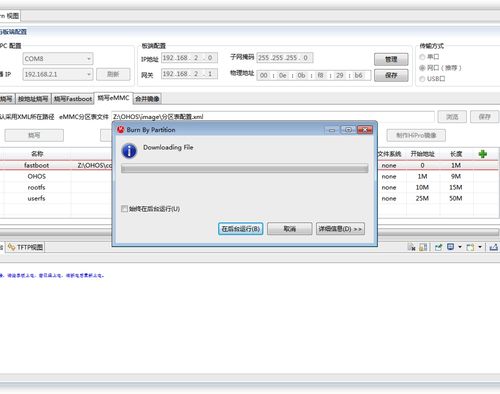Click the eMMC partition table file path field
500x394 pixels.
[x=273, y=117]
